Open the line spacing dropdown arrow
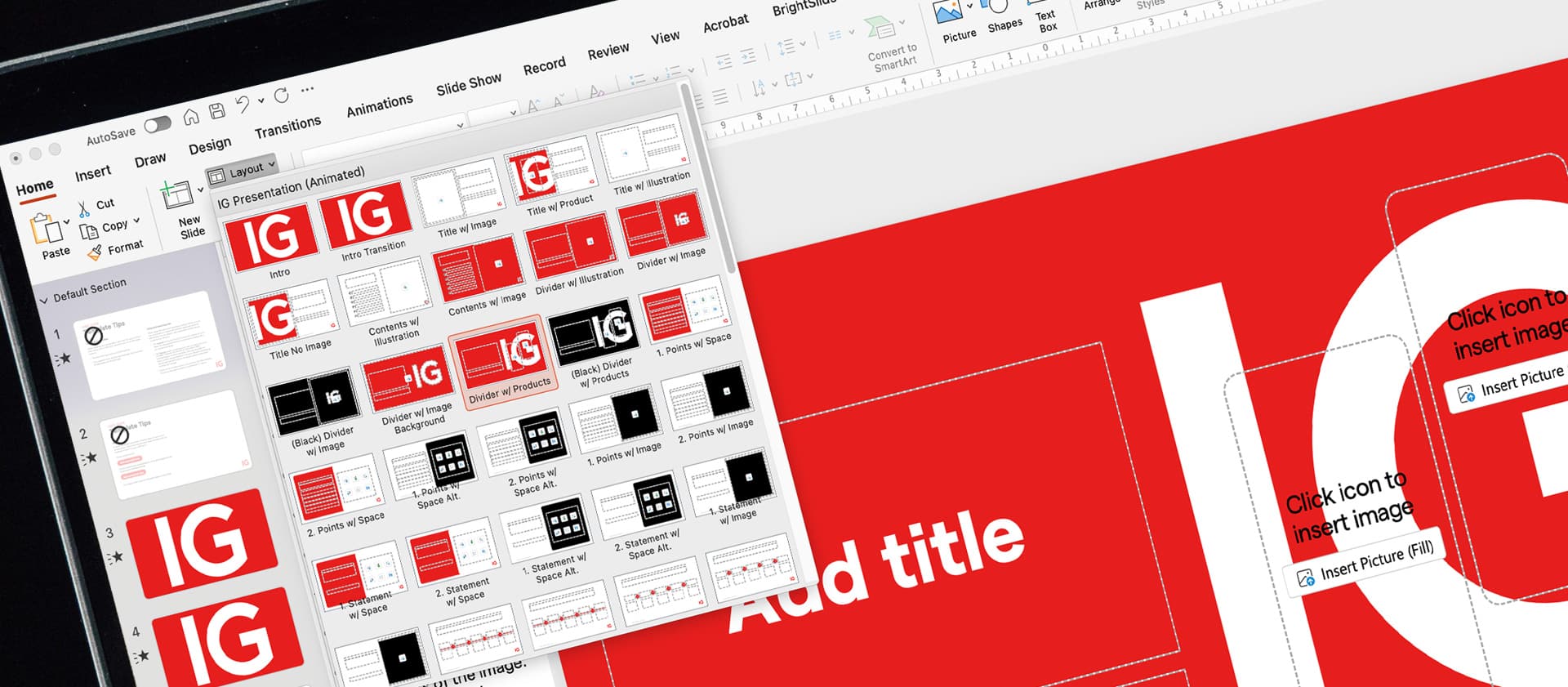Image resolution: width=1568 pixels, height=687 pixels. click(x=804, y=43)
